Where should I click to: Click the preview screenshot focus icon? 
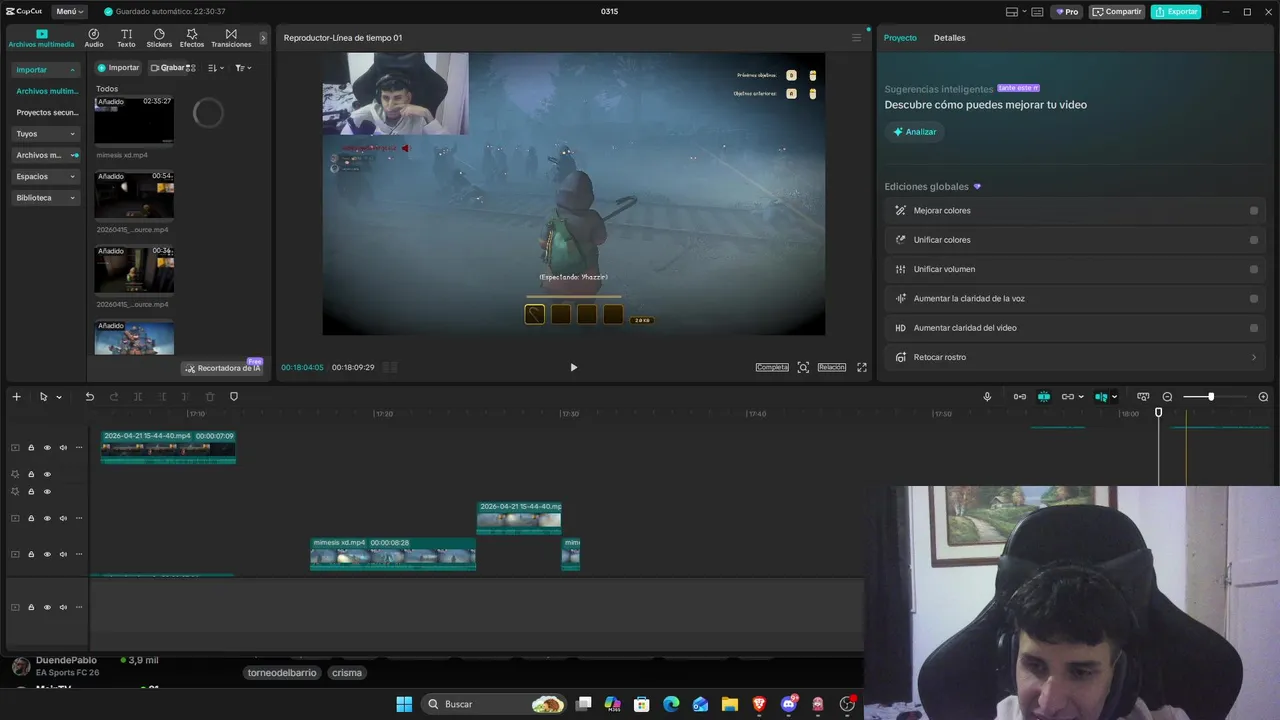click(803, 367)
